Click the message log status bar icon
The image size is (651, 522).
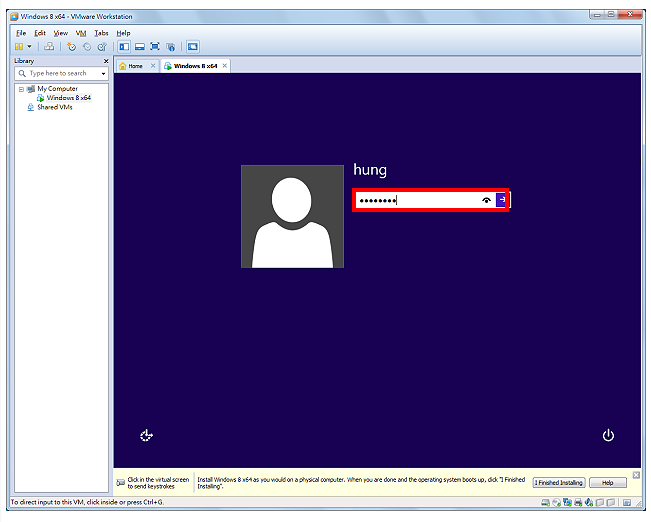pos(627,502)
